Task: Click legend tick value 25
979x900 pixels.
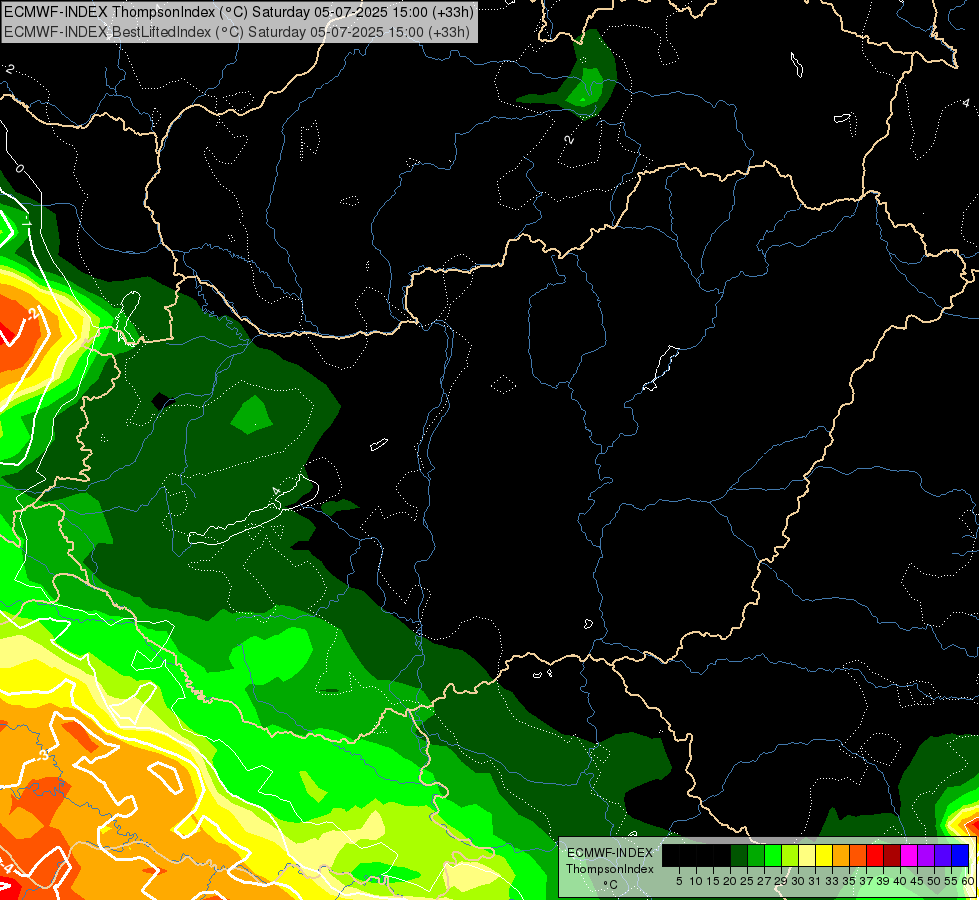Action: coord(747,881)
